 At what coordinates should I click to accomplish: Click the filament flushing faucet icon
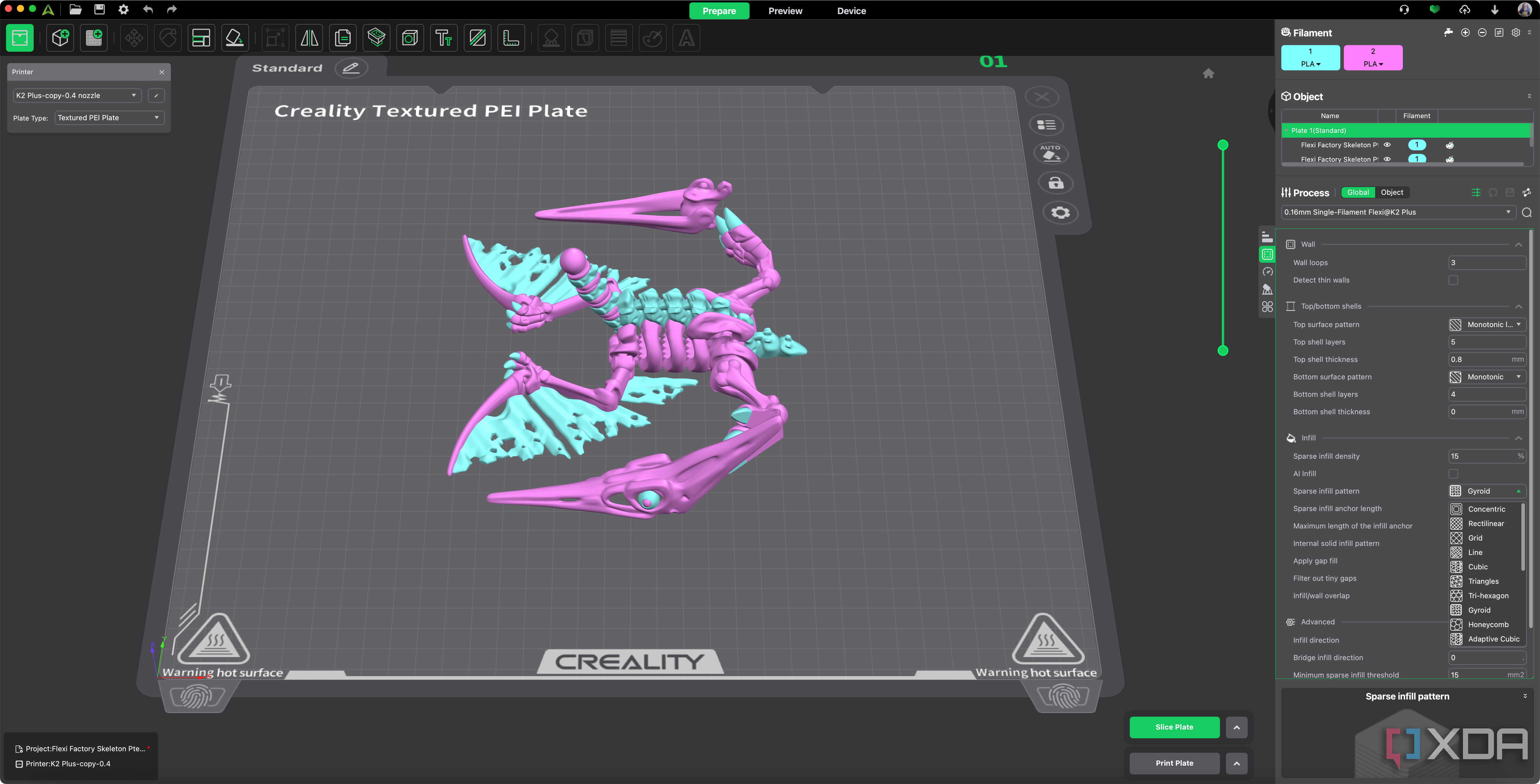(x=1448, y=33)
